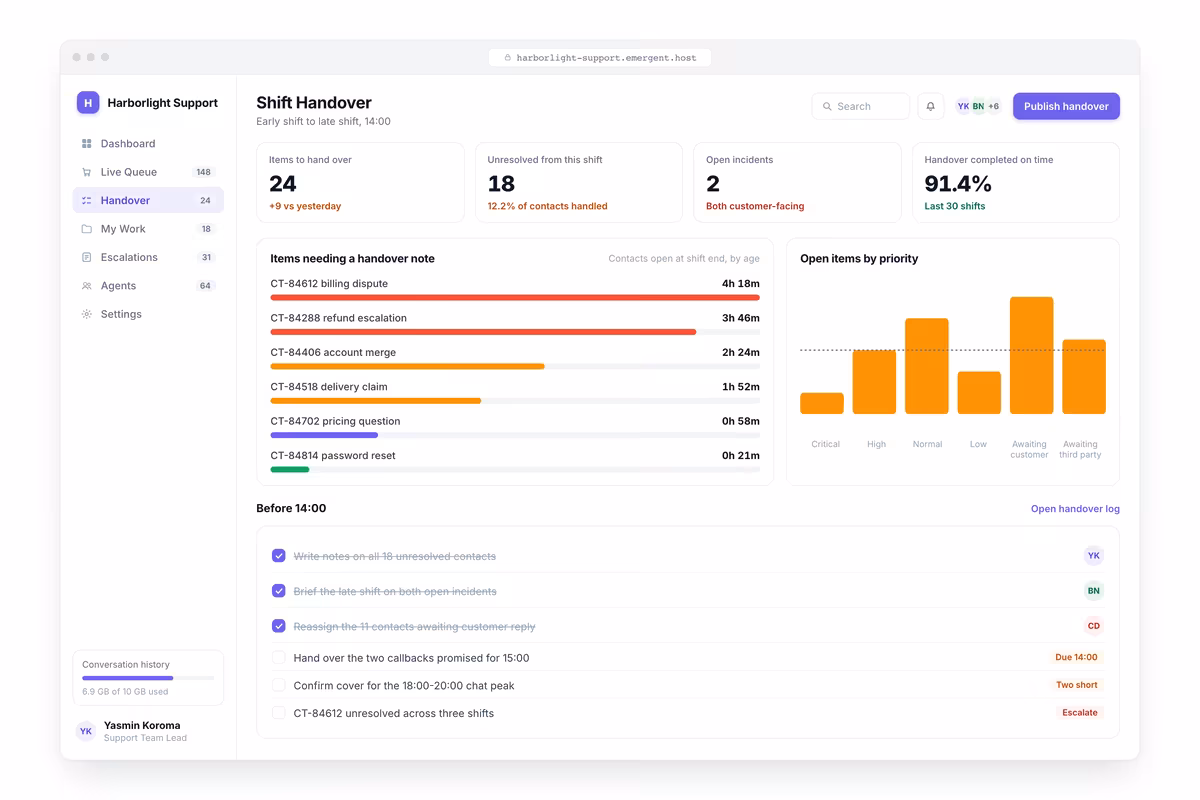Click the Due 14:00 tag
This screenshot has width=1200, height=800.
click(1076, 658)
